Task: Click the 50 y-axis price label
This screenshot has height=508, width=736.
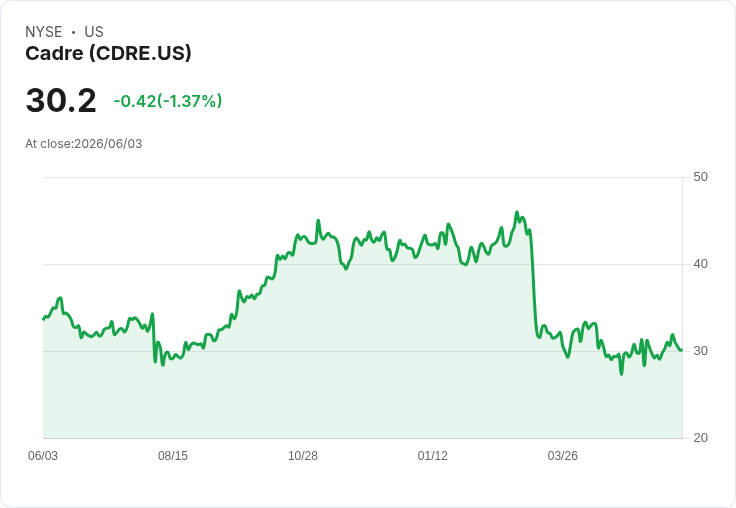Action: click(700, 177)
